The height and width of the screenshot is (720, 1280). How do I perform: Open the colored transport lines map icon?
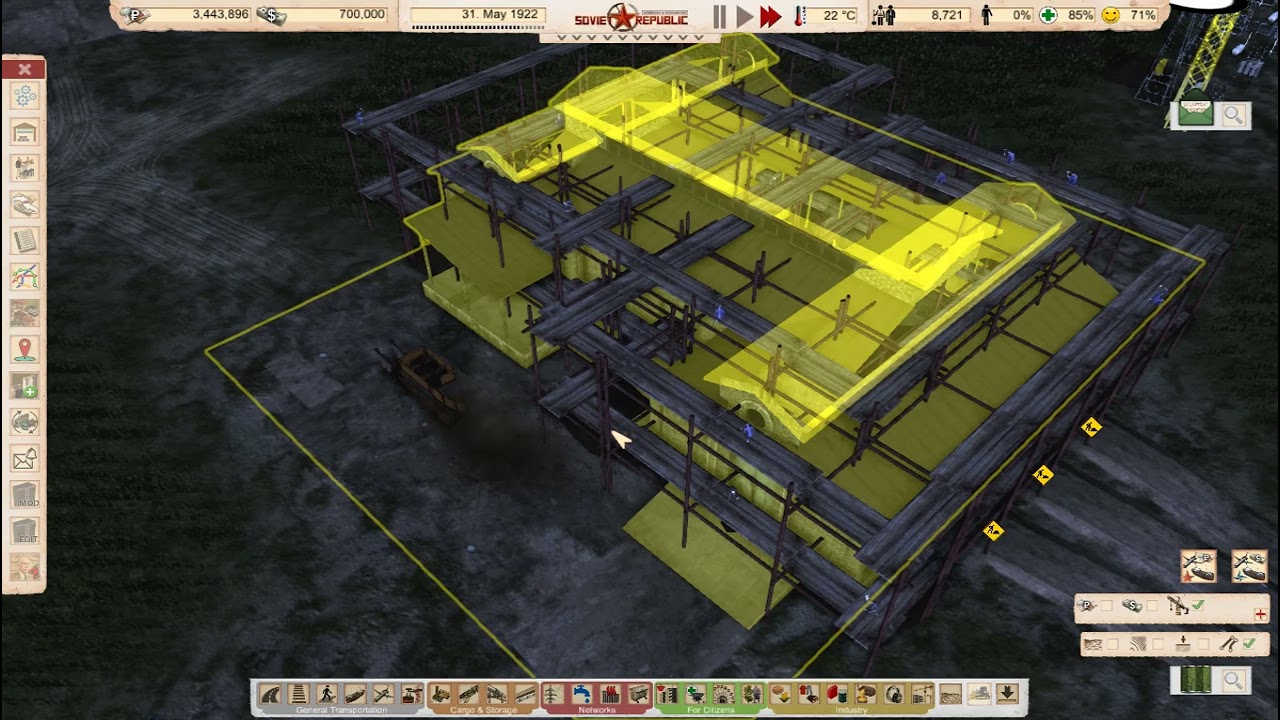[x=25, y=277]
